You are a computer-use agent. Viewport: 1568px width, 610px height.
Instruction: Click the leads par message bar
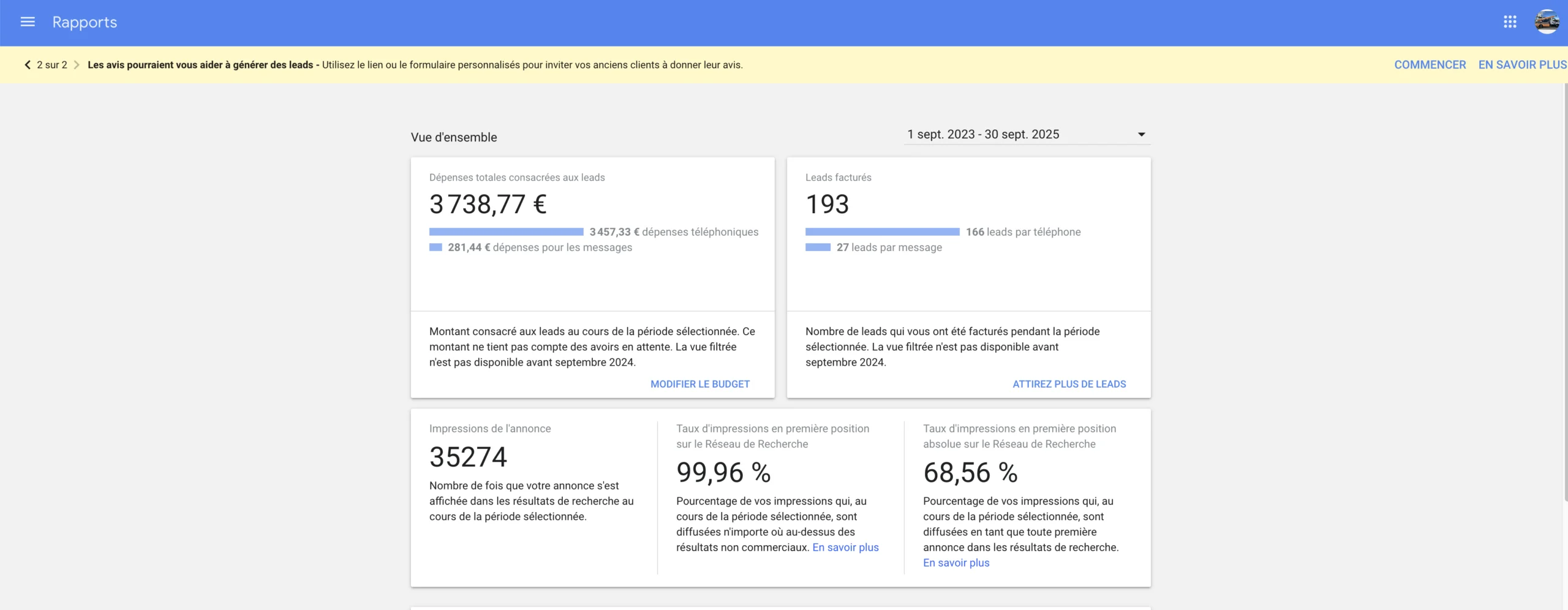pos(818,247)
